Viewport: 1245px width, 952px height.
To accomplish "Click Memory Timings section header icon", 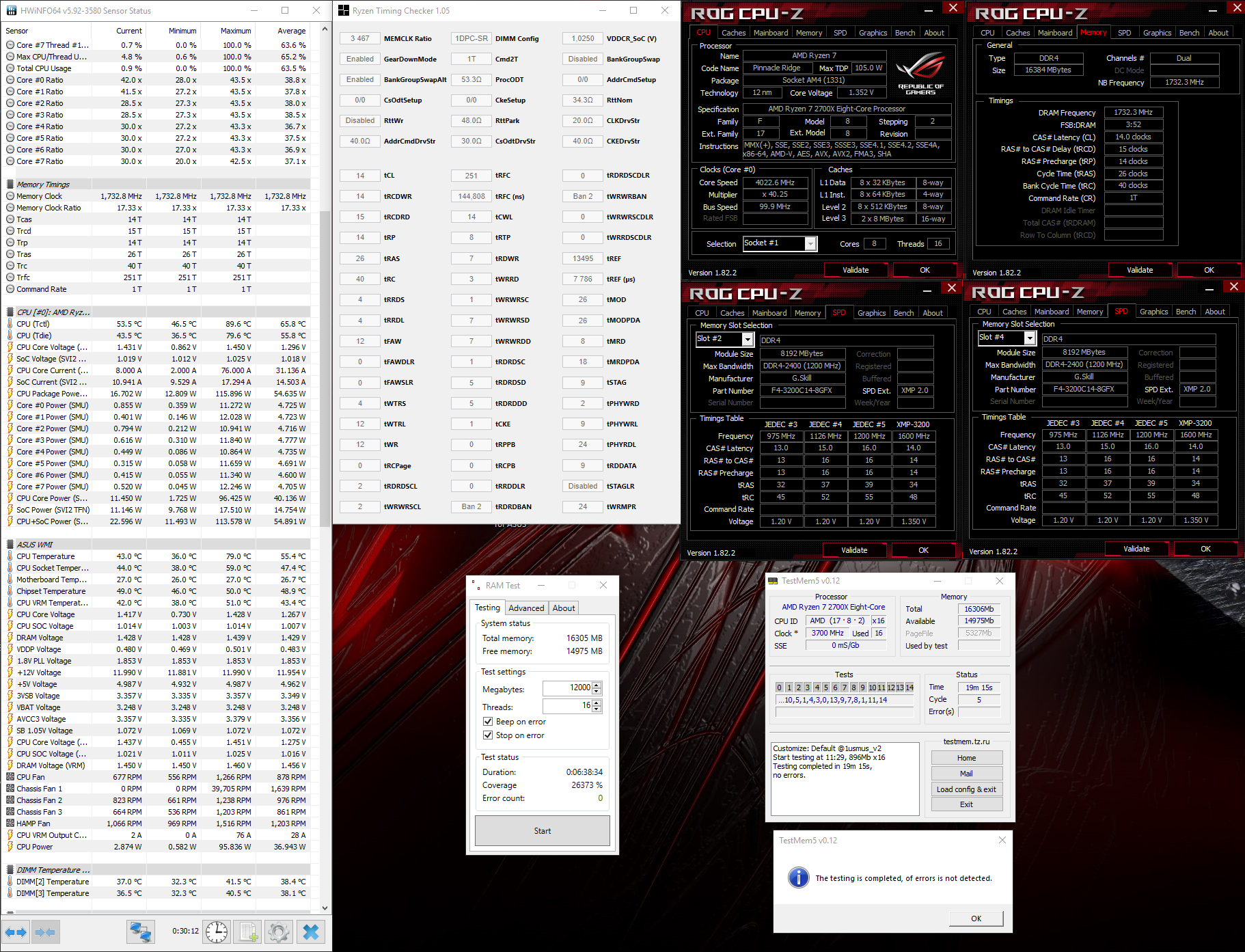I will [x=10, y=185].
